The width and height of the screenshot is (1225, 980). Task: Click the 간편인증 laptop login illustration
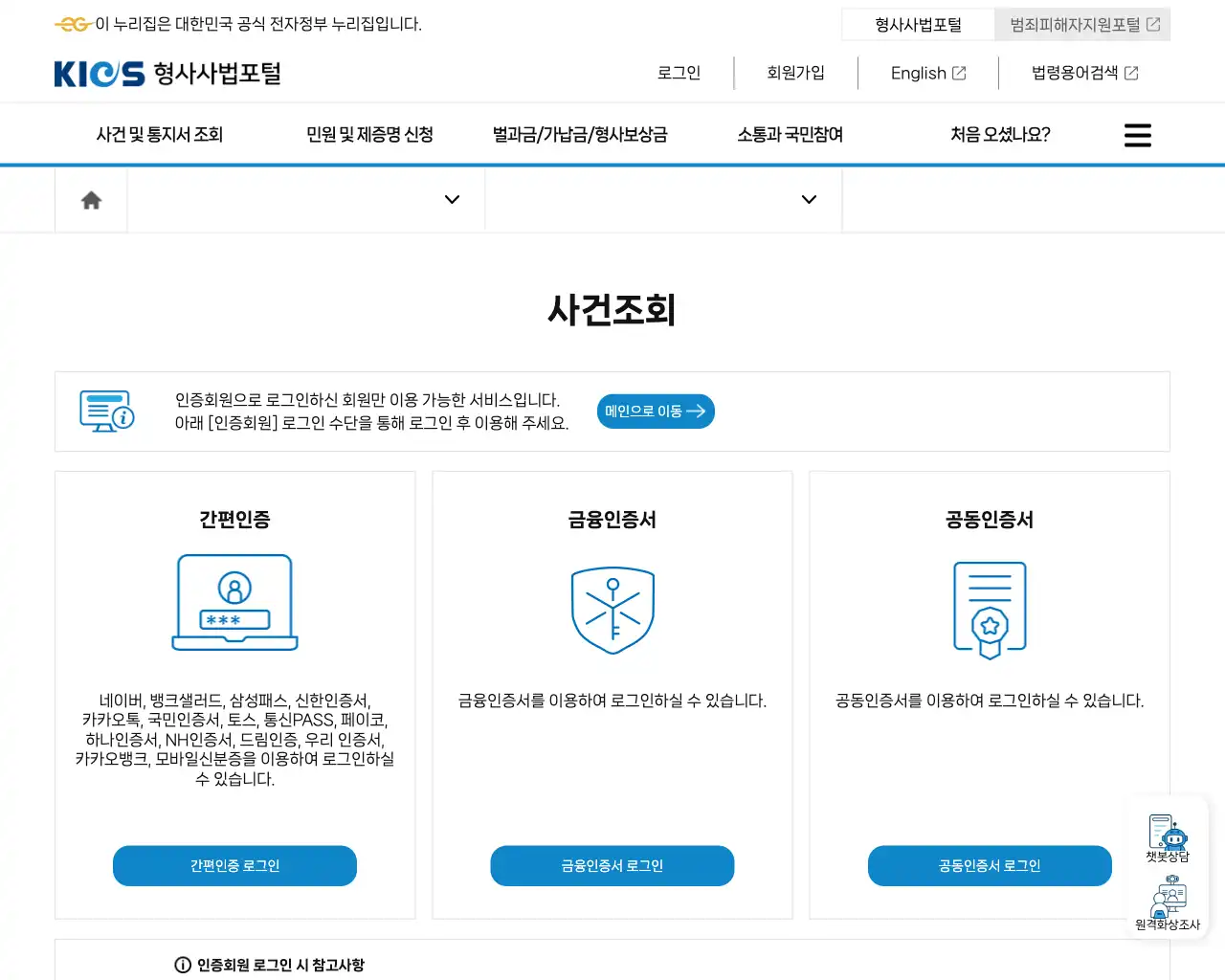click(x=234, y=602)
